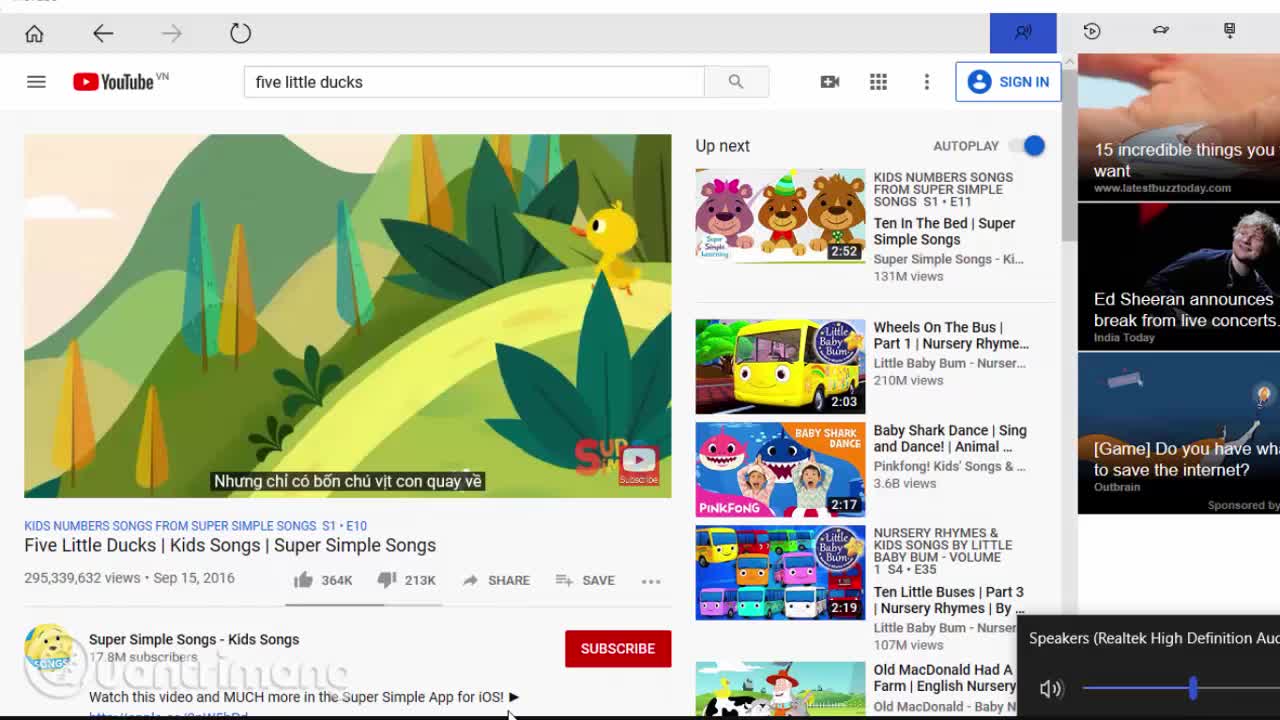Click the Super Simple App for iOS description
1280x720 pixels.
click(x=304, y=697)
